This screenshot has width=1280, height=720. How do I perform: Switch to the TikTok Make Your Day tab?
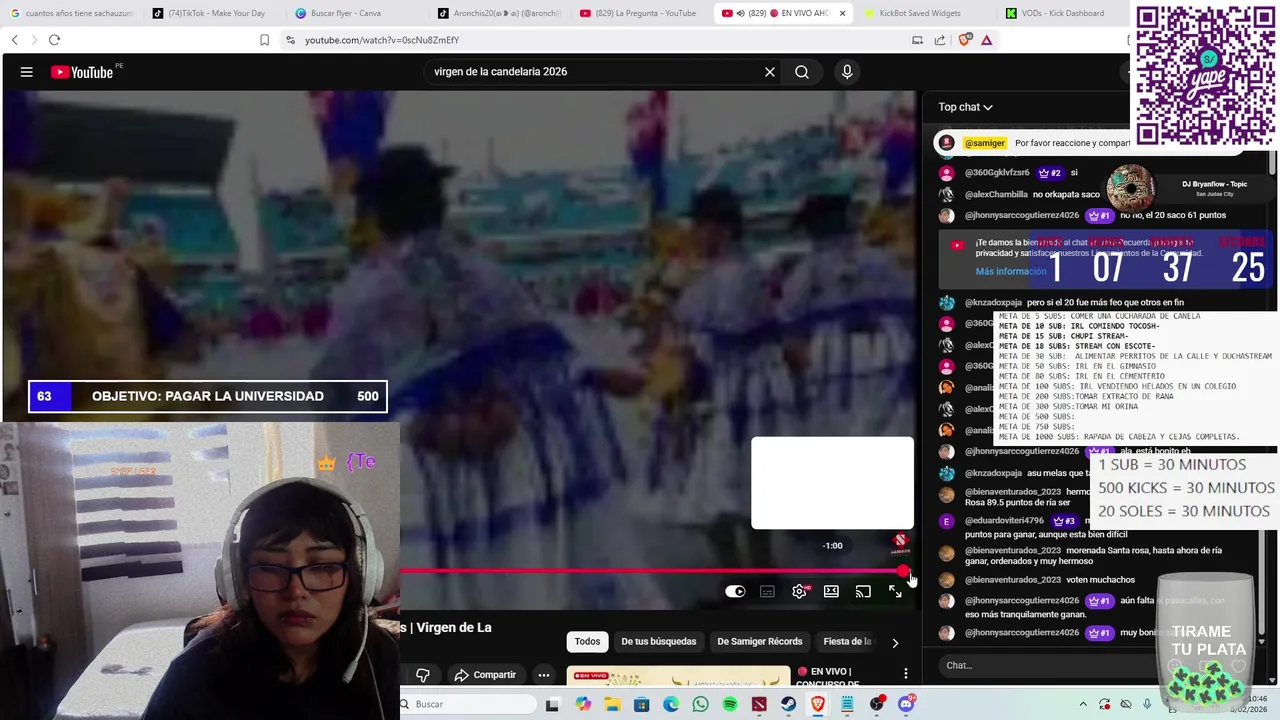[215, 13]
